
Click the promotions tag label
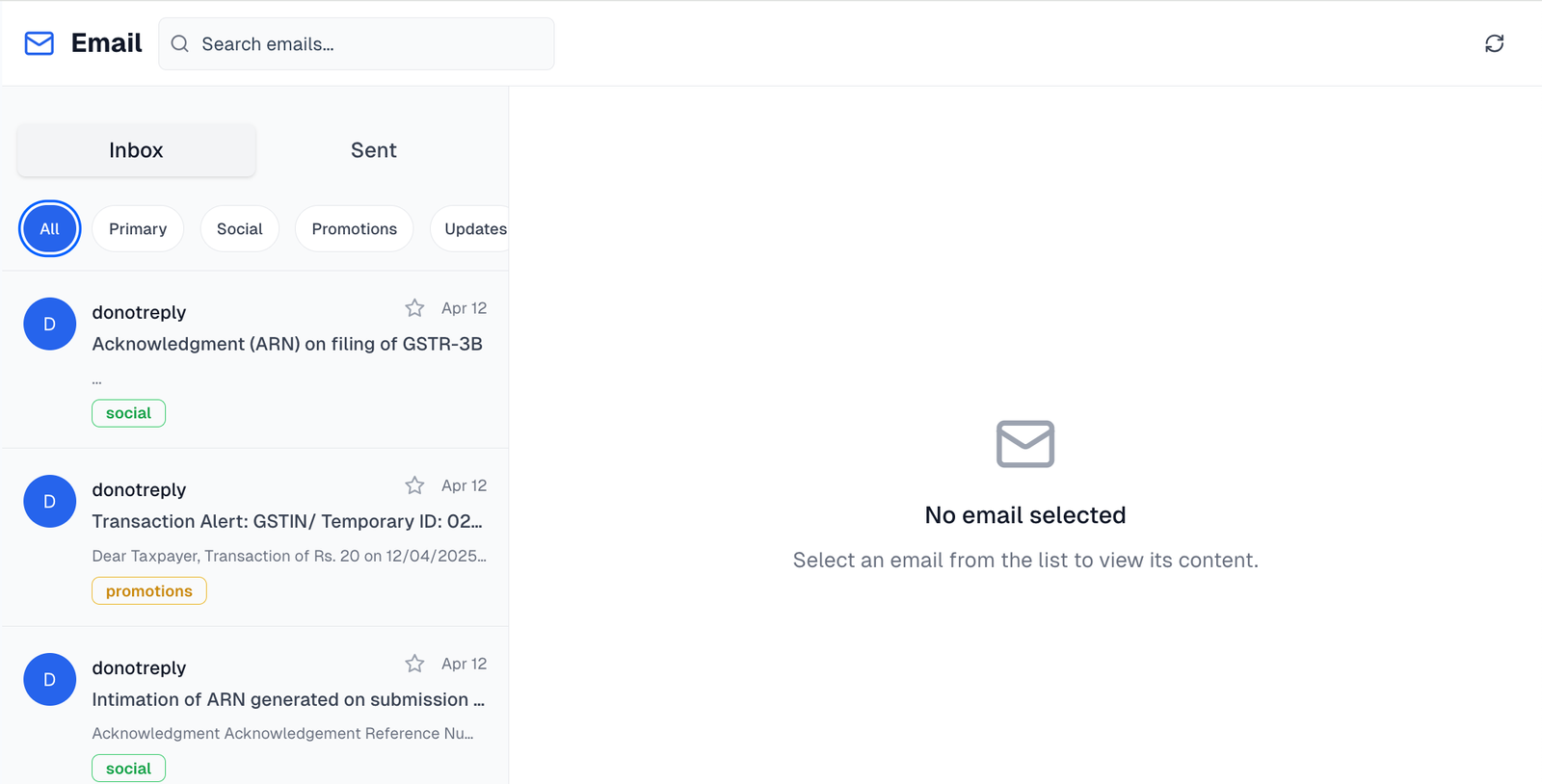[x=149, y=590]
